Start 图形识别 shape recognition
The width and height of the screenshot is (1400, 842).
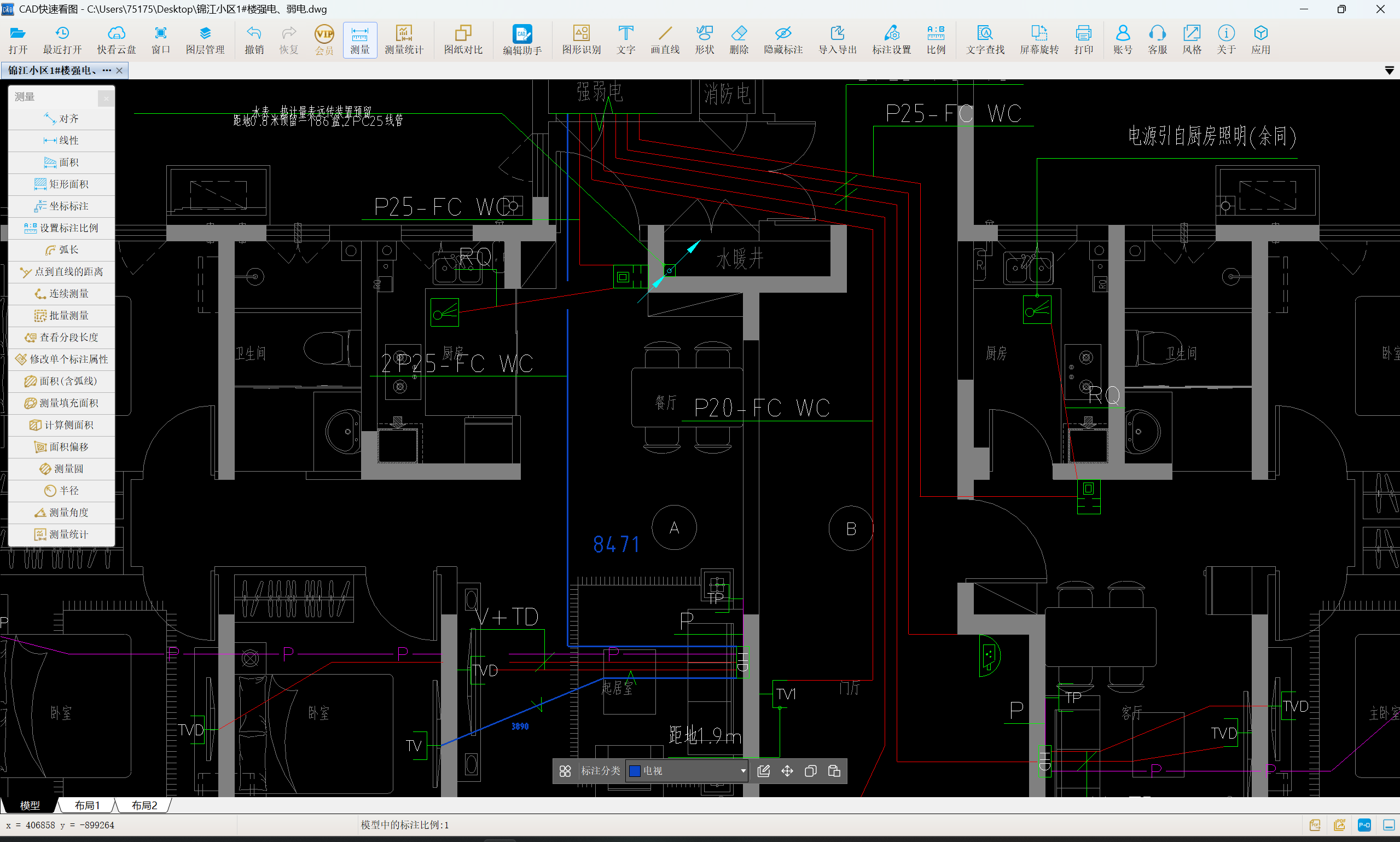[582, 40]
